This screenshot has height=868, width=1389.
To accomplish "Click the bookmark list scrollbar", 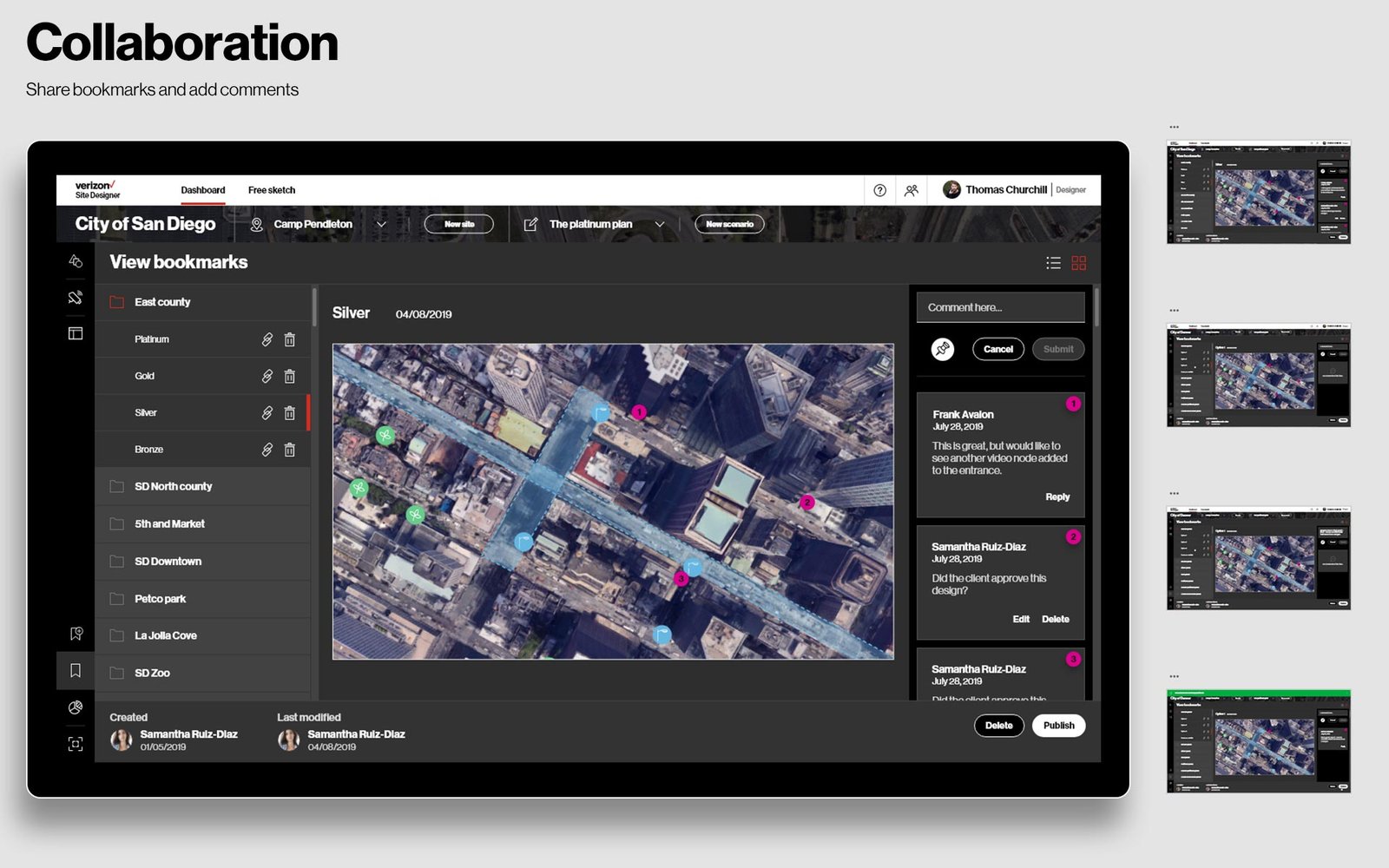I will pyautogui.click(x=313, y=306).
